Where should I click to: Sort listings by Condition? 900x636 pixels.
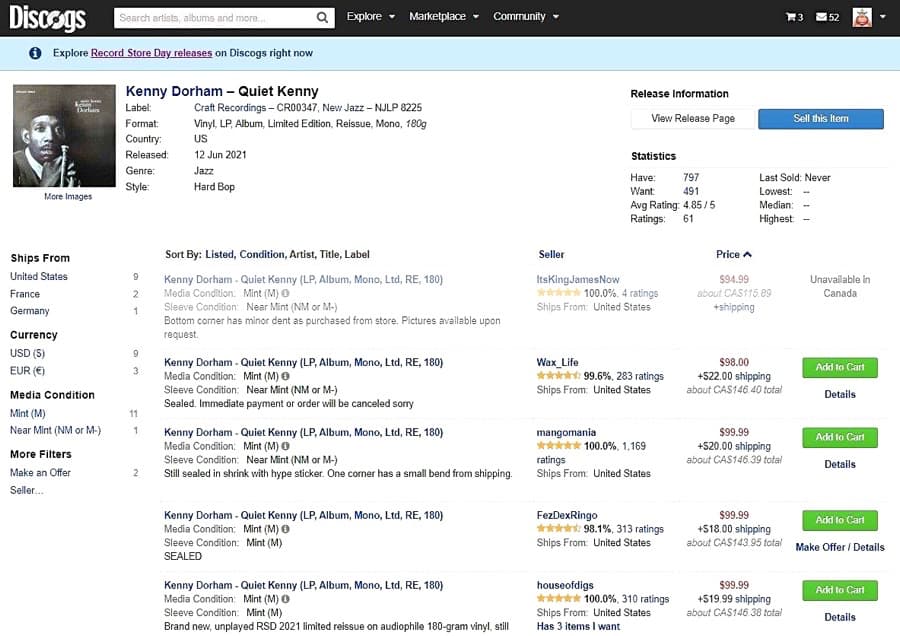tap(261, 255)
